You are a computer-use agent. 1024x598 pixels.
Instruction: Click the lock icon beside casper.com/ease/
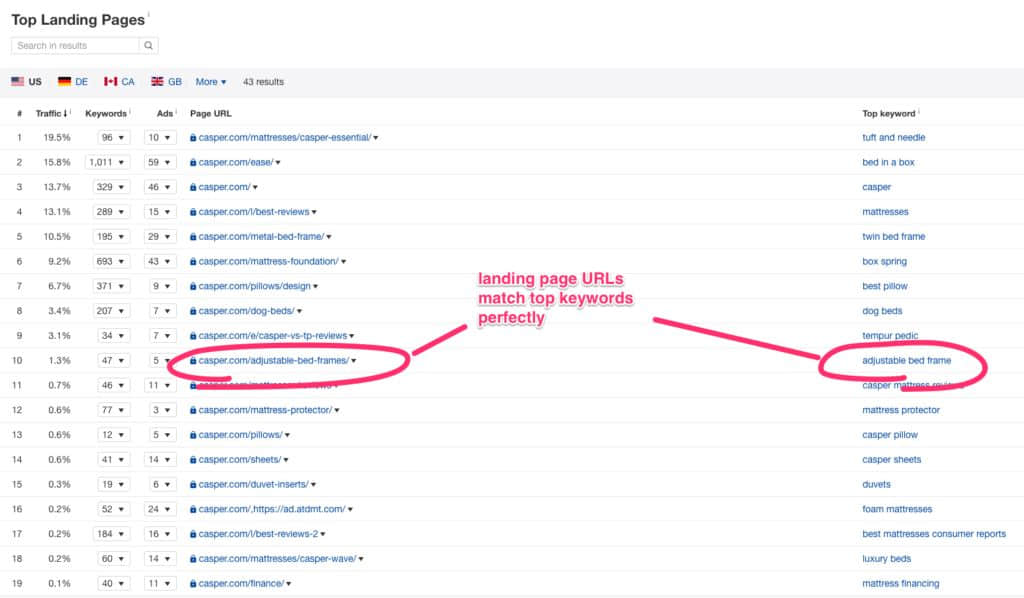pyautogui.click(x=193, y=163)
